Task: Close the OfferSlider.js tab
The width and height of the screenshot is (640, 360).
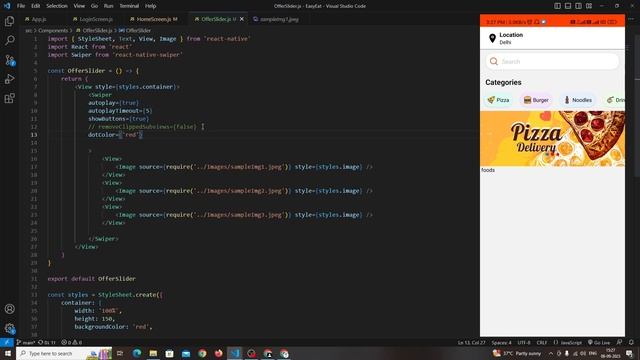Action: click(242, 19)
